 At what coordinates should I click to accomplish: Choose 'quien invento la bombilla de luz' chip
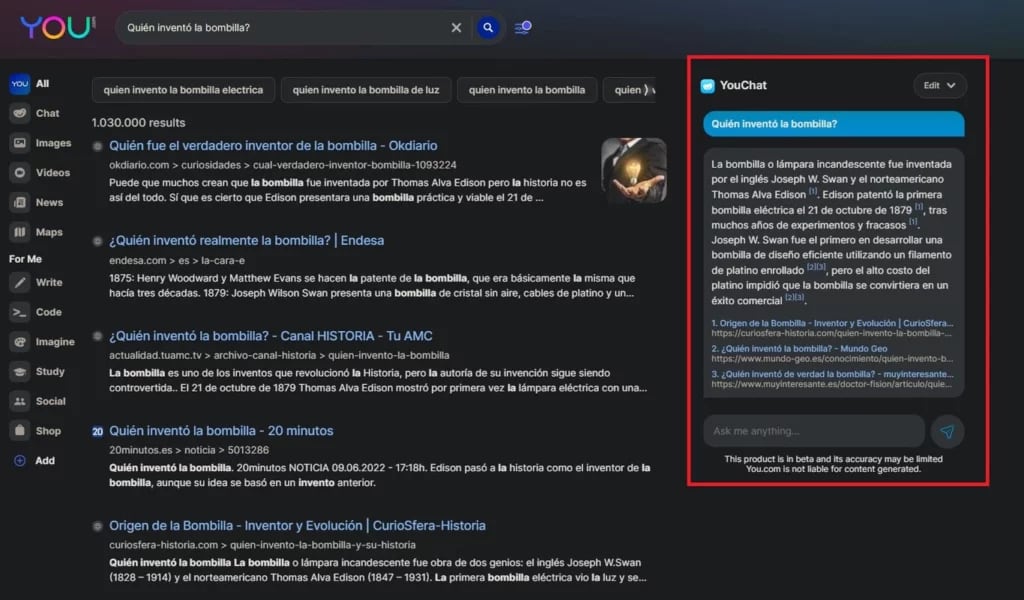[365, 90]
